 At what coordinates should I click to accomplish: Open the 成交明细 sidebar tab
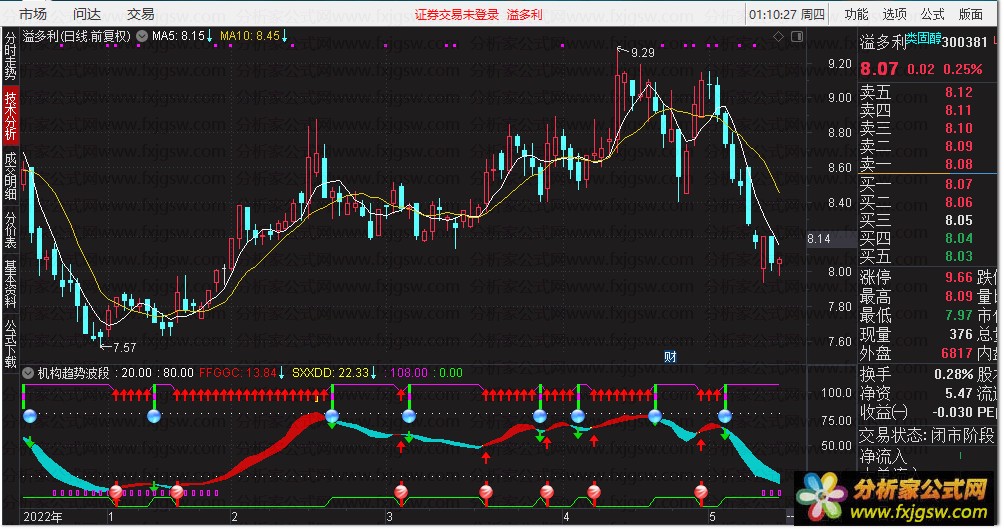click(10, 177)
